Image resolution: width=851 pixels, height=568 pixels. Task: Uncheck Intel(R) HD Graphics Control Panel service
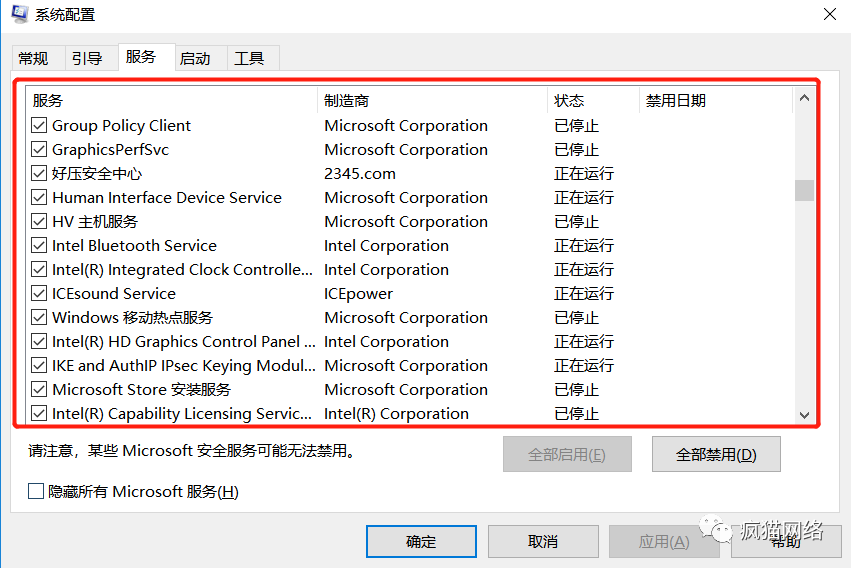pyautogui.click(x=39, y=341)
